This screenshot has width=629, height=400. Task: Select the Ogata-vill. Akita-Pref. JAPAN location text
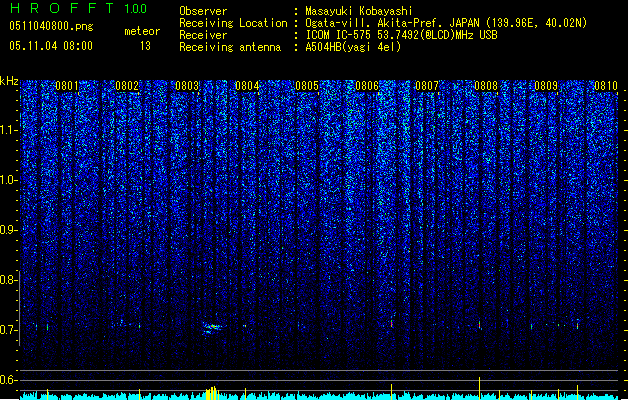(x=446, y=23)
